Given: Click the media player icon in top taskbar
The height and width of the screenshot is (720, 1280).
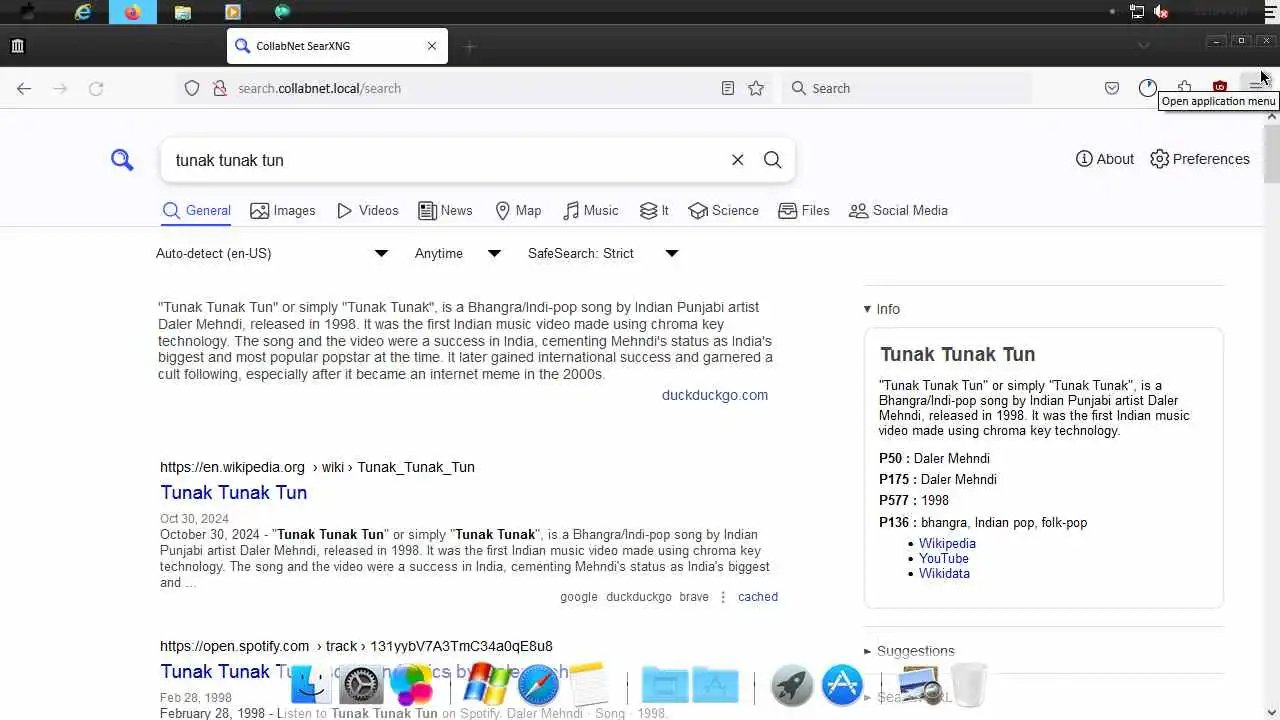Looking at the screenshot, I should (x=232, y=12).
